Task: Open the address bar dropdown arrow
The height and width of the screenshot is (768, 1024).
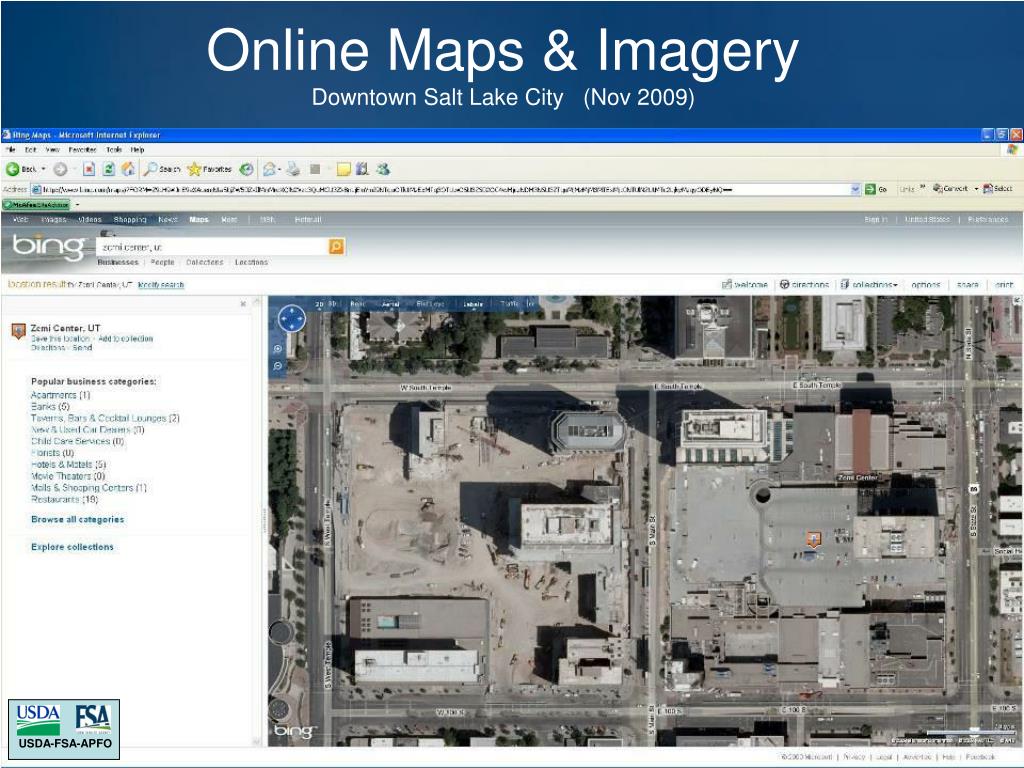Action: [x=856, y=189]
